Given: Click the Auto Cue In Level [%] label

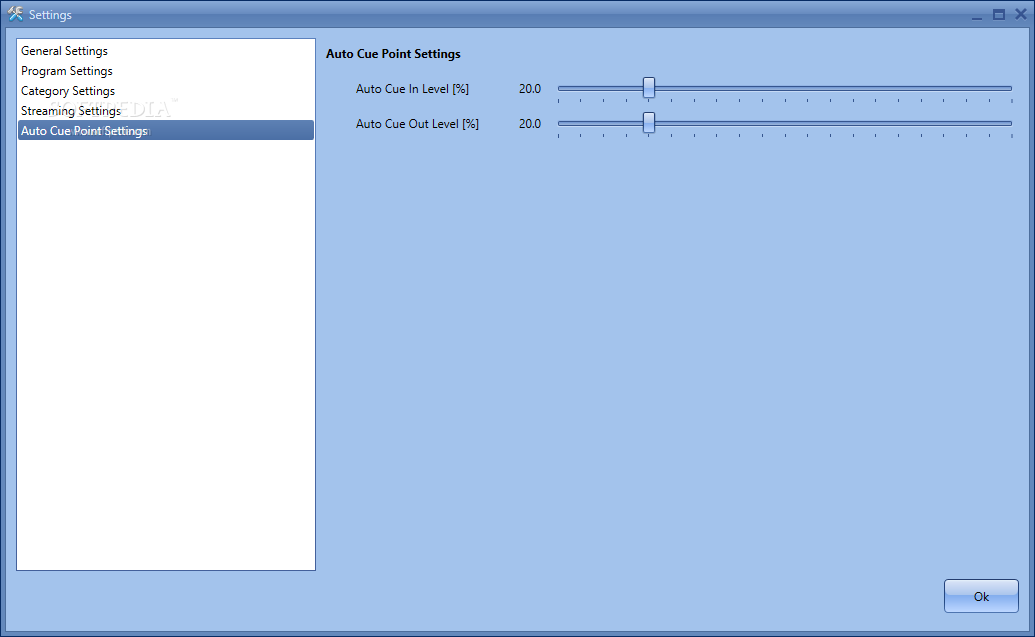Looking at the screenshot, I should [x=413, y=88].
